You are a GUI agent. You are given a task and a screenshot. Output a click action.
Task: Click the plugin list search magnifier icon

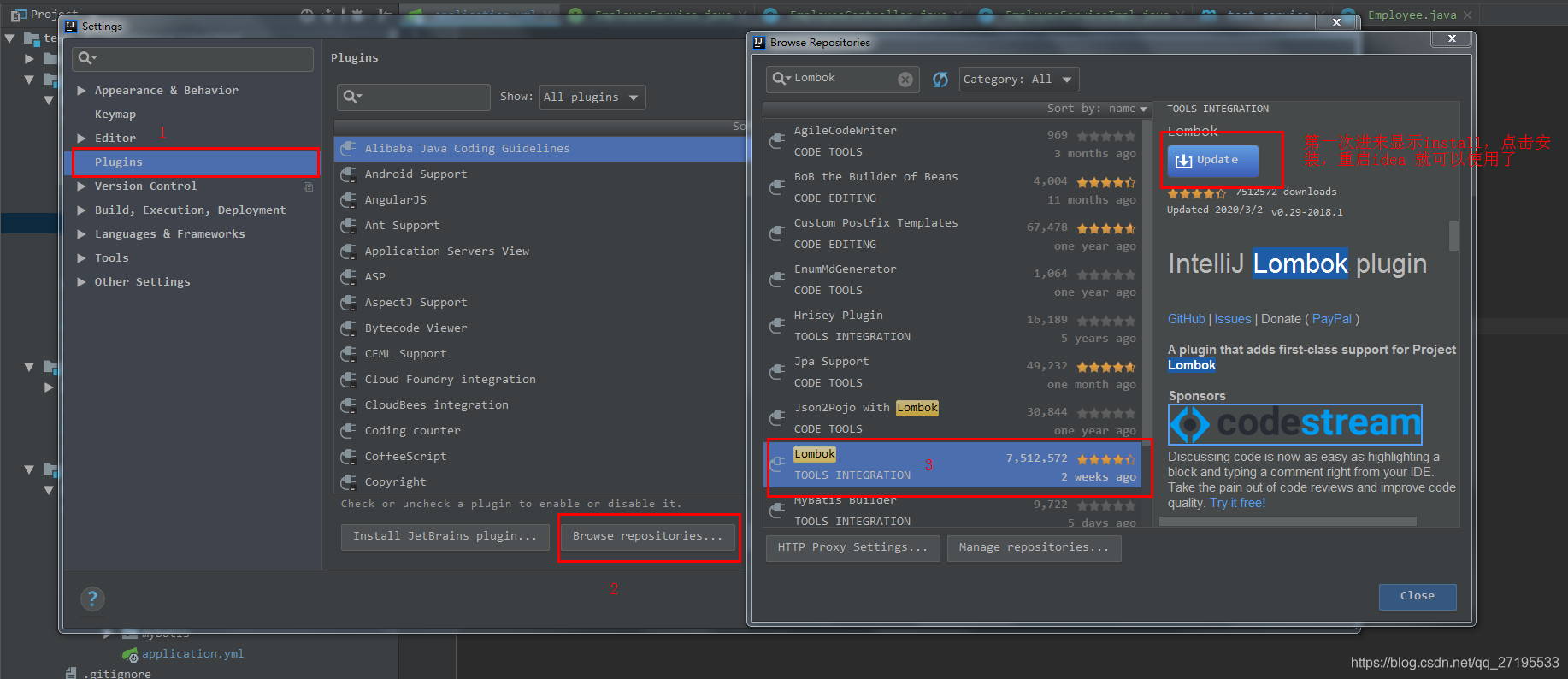click(x=352, y=97)
